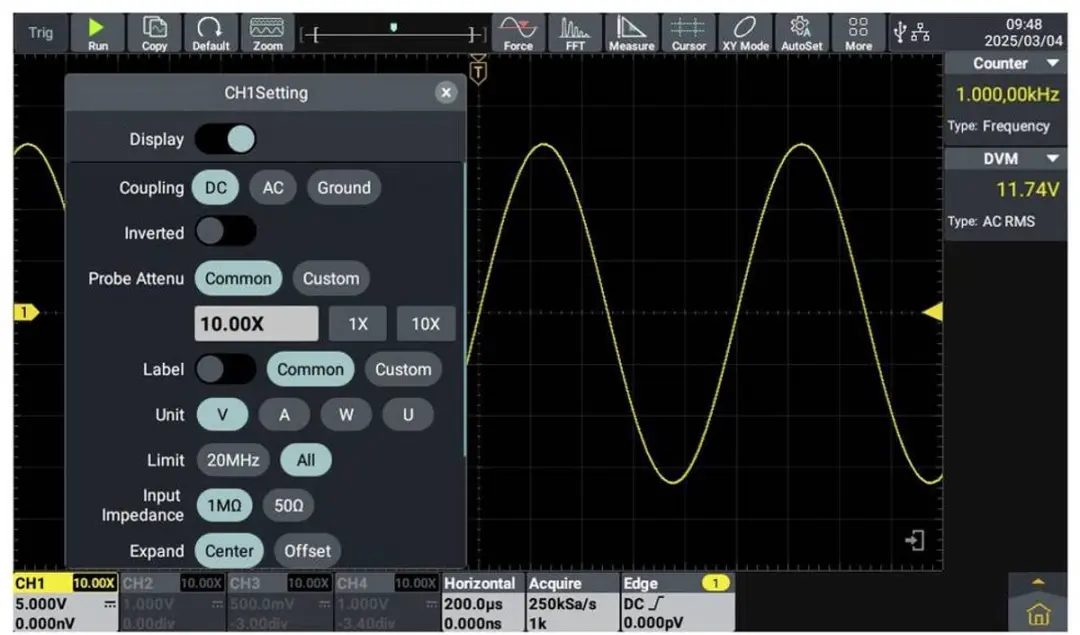Expand the DVM dropdown arrow
1080x635 pixels.
[1052, 158]
